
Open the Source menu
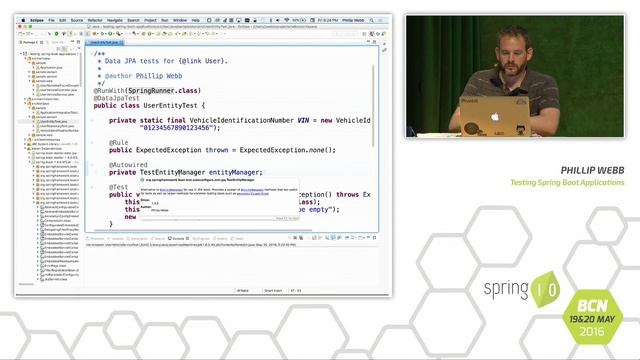click(77, 20)
